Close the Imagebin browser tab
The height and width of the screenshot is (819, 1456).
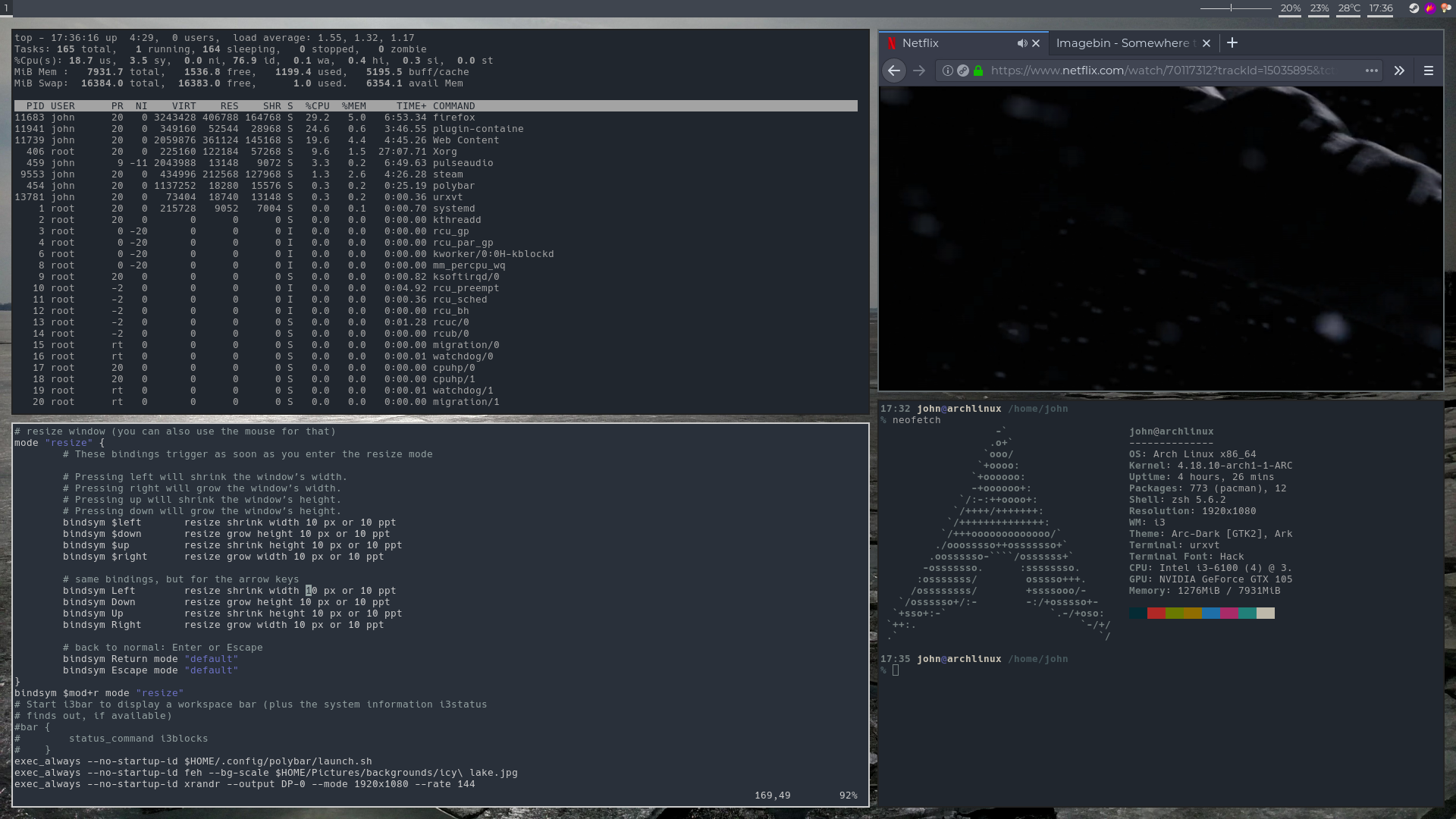(1207, 43)
